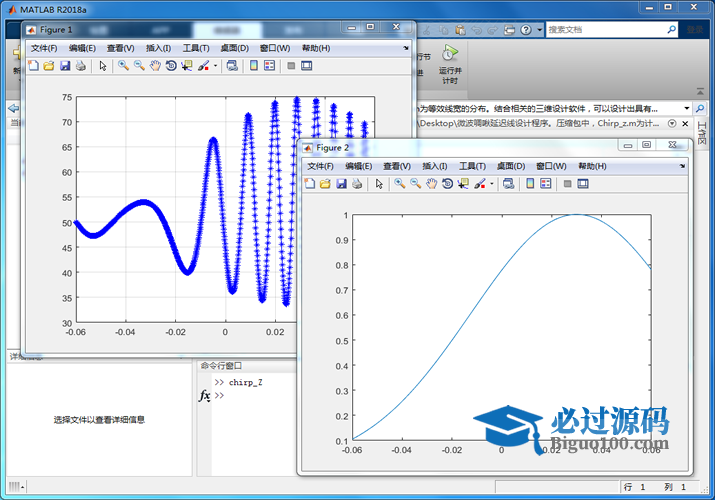Click magnifier icon in documentation search box
Viewport: 715px width, 500px height.
672,30
